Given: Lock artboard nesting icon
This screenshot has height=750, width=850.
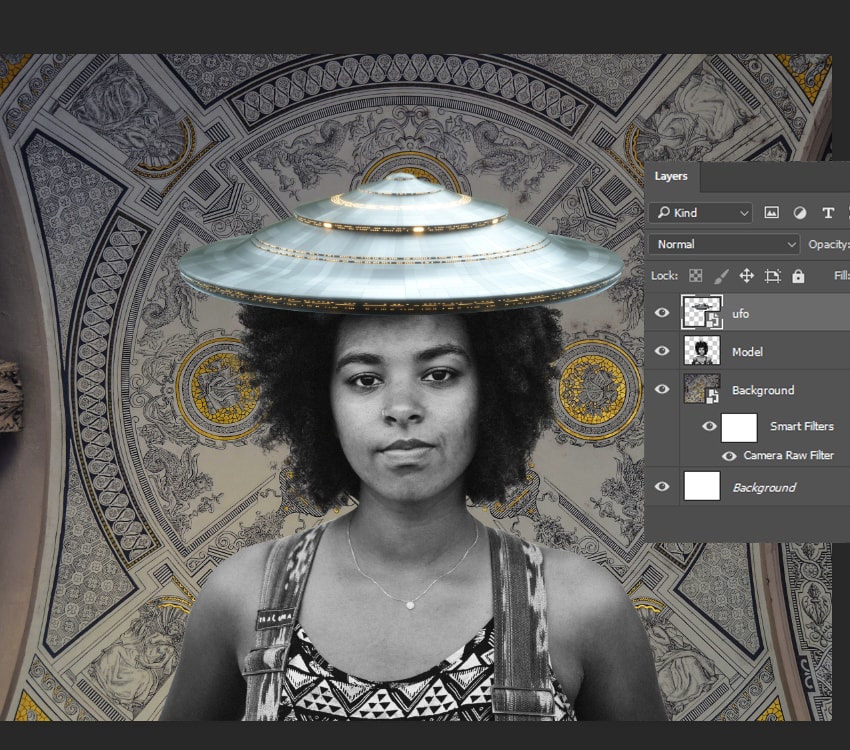Looking at the screenshot, I should 772,276.
